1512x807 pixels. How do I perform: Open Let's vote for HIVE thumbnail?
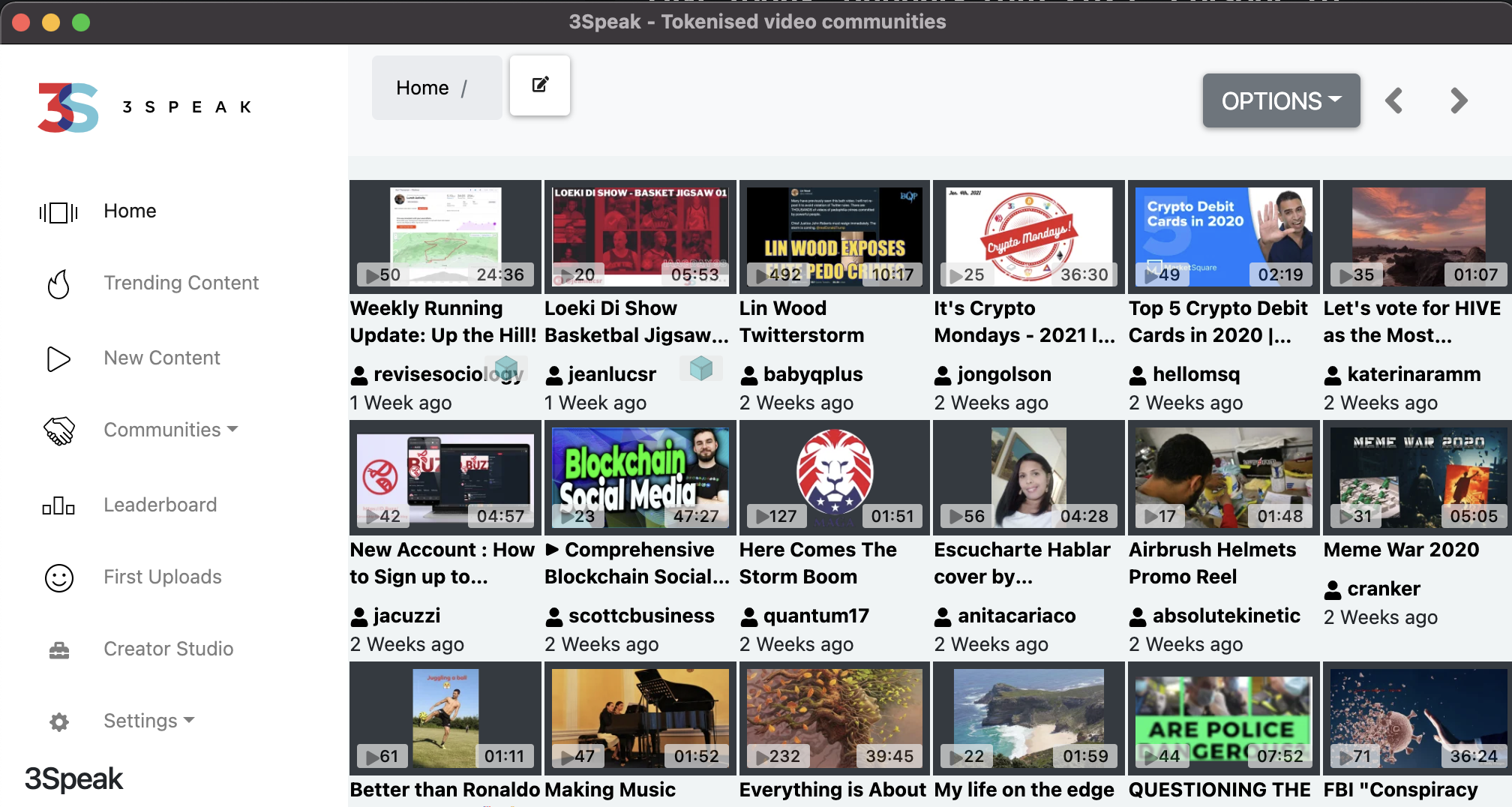click(1417, 237)
